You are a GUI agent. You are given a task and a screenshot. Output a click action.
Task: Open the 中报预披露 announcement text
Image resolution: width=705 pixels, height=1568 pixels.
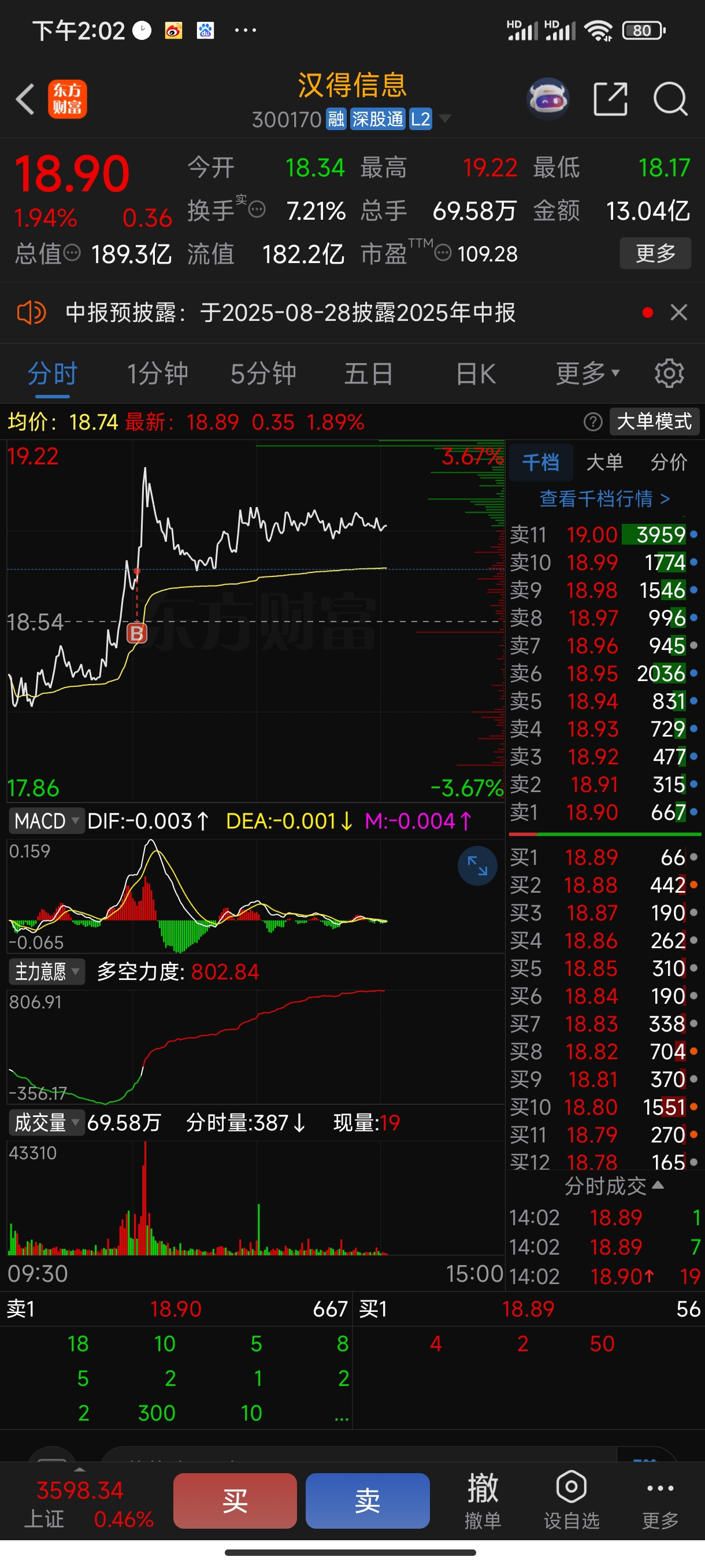point(291,313)
